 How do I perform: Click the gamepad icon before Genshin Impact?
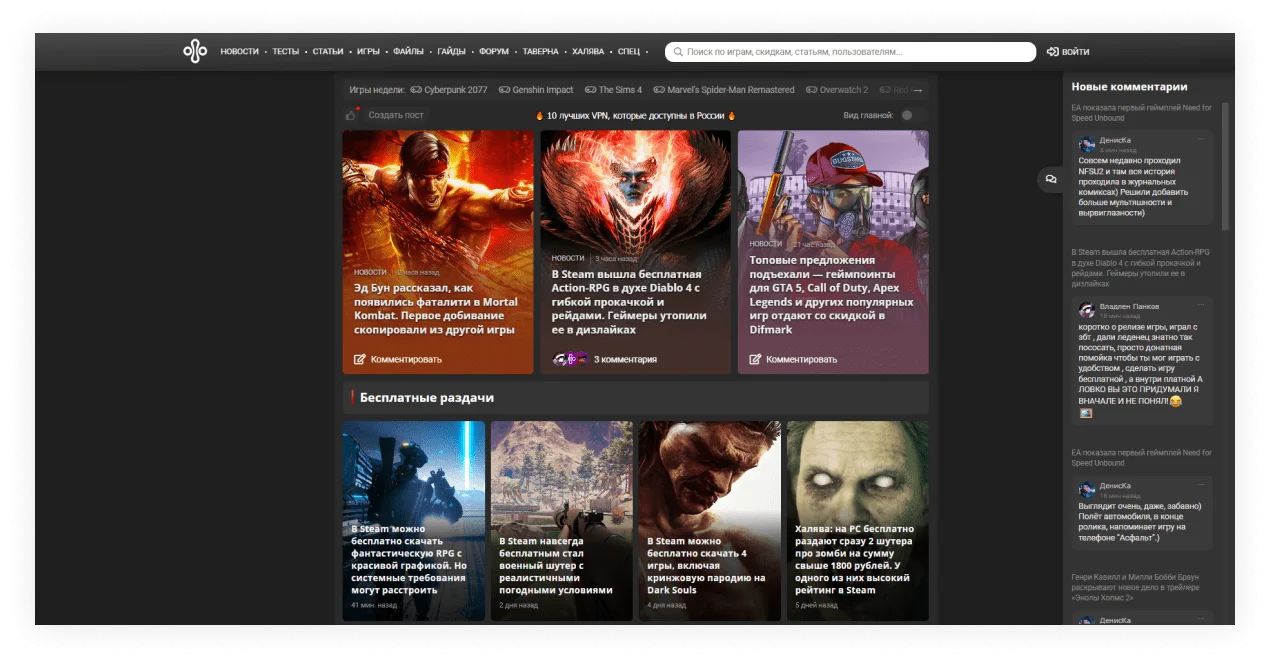coord(505,90)
